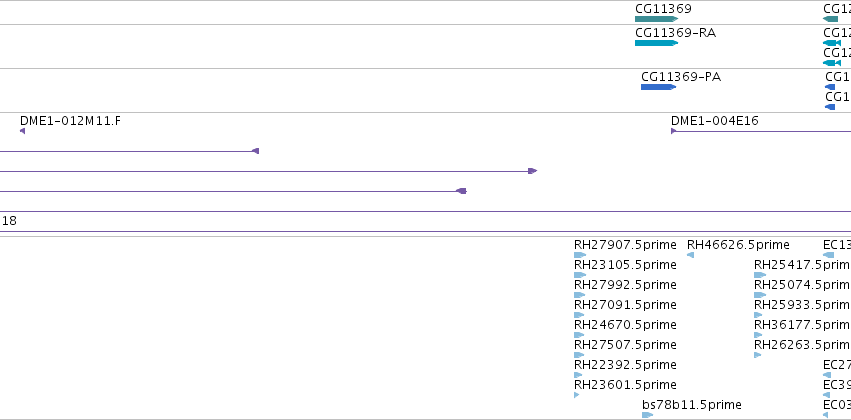Select the RH27992.5prime arrow glyph
851x420 pixels.
[580, 295]
